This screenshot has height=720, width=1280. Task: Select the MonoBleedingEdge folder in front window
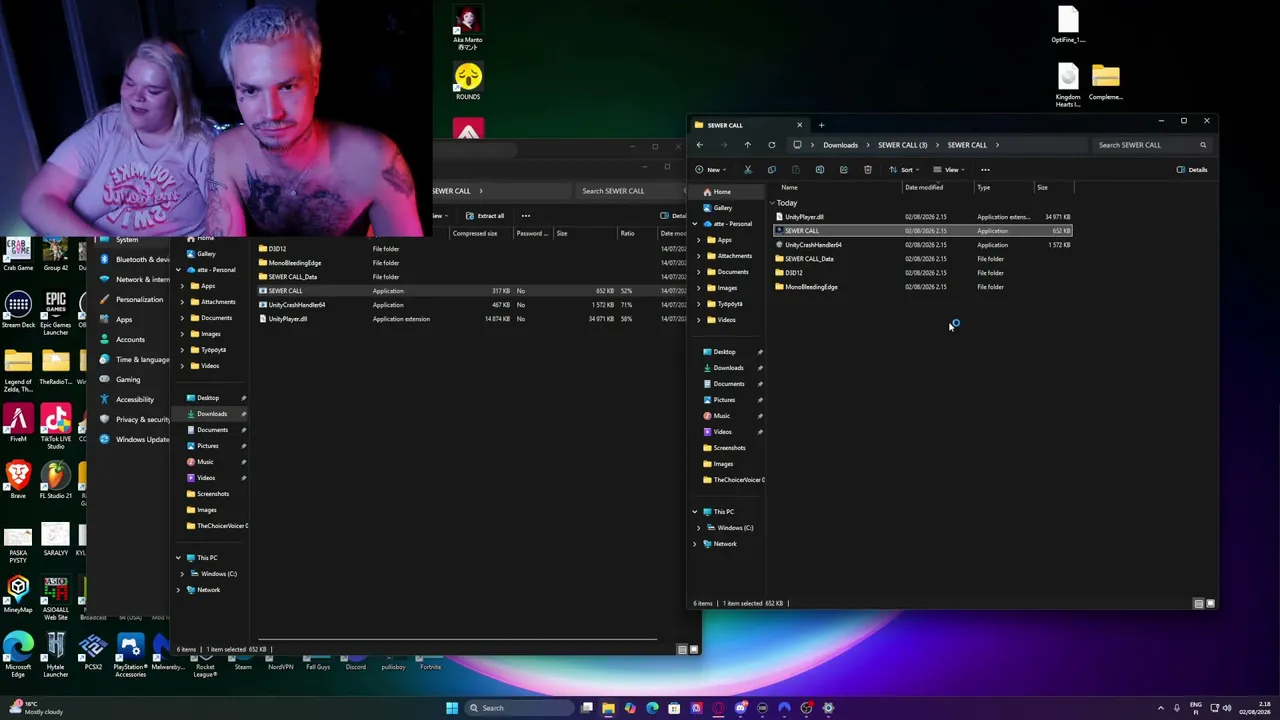[922, 287]
